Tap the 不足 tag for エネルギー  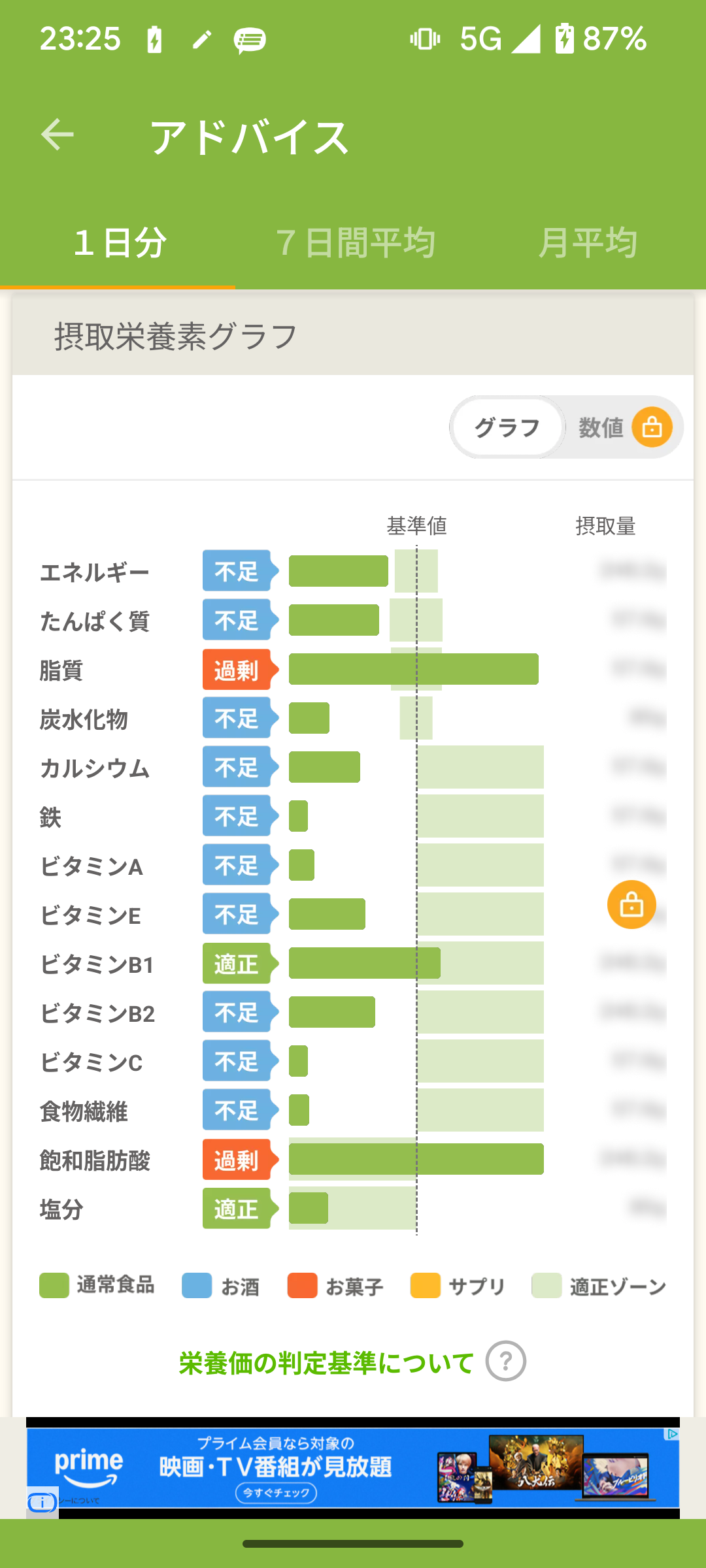click(x=238, y=571)
